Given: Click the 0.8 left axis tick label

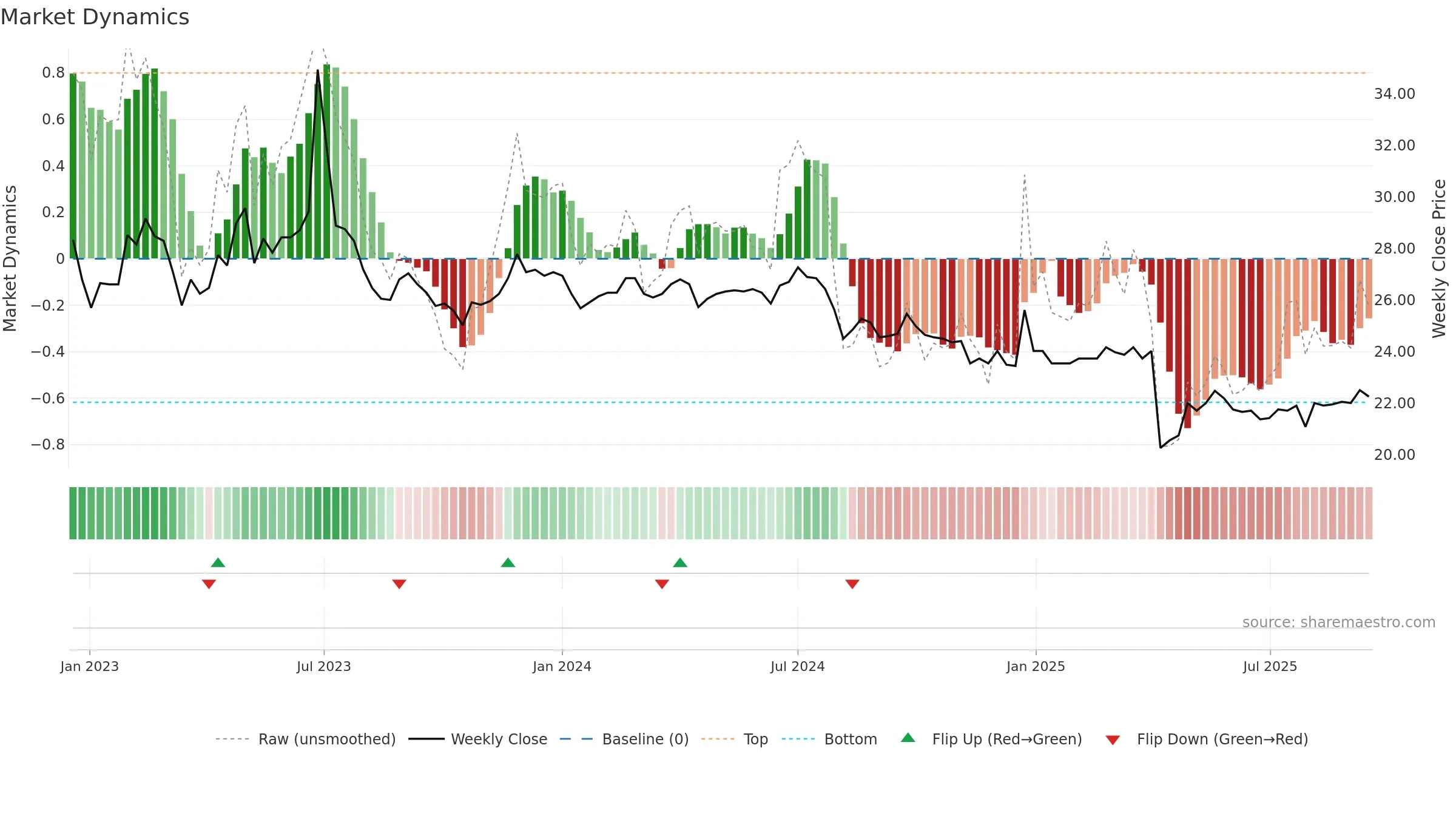Looking at the screenshot, I should pyautogui.click(x=53, y=73).
